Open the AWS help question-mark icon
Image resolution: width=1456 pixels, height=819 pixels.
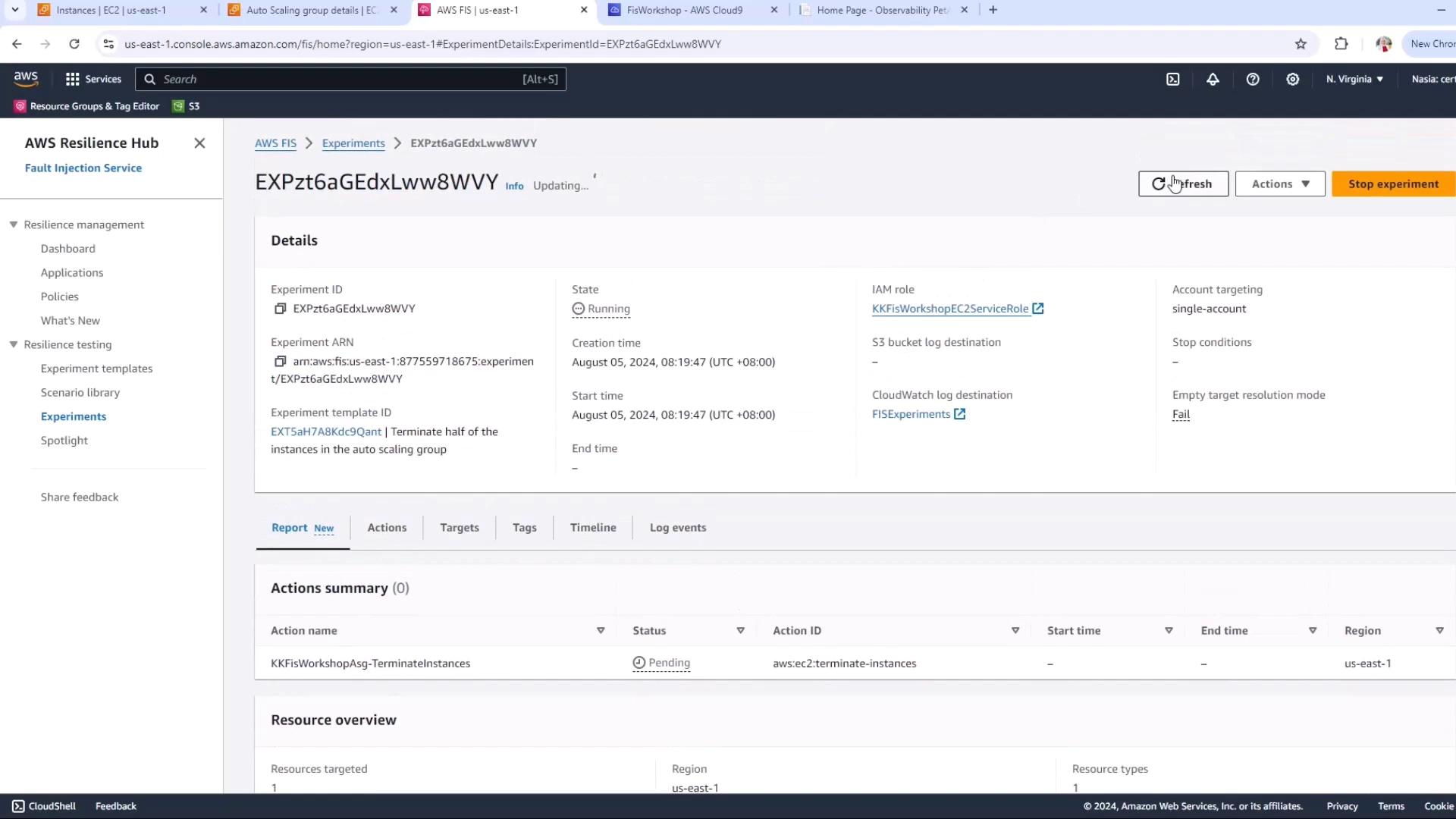(x=1253, y=79)
